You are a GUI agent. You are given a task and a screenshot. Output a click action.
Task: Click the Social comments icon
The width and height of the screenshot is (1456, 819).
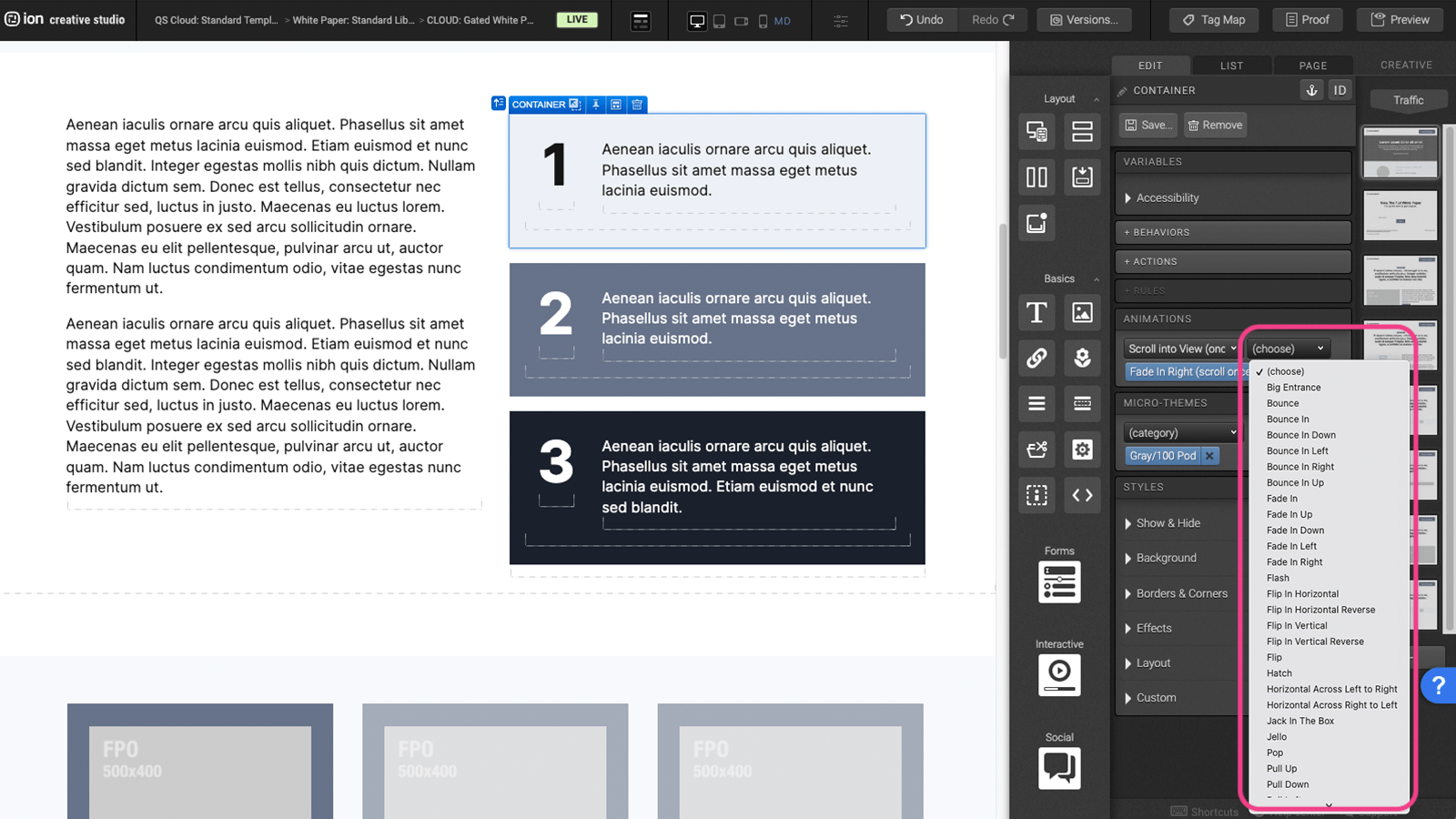point(1059,768)
